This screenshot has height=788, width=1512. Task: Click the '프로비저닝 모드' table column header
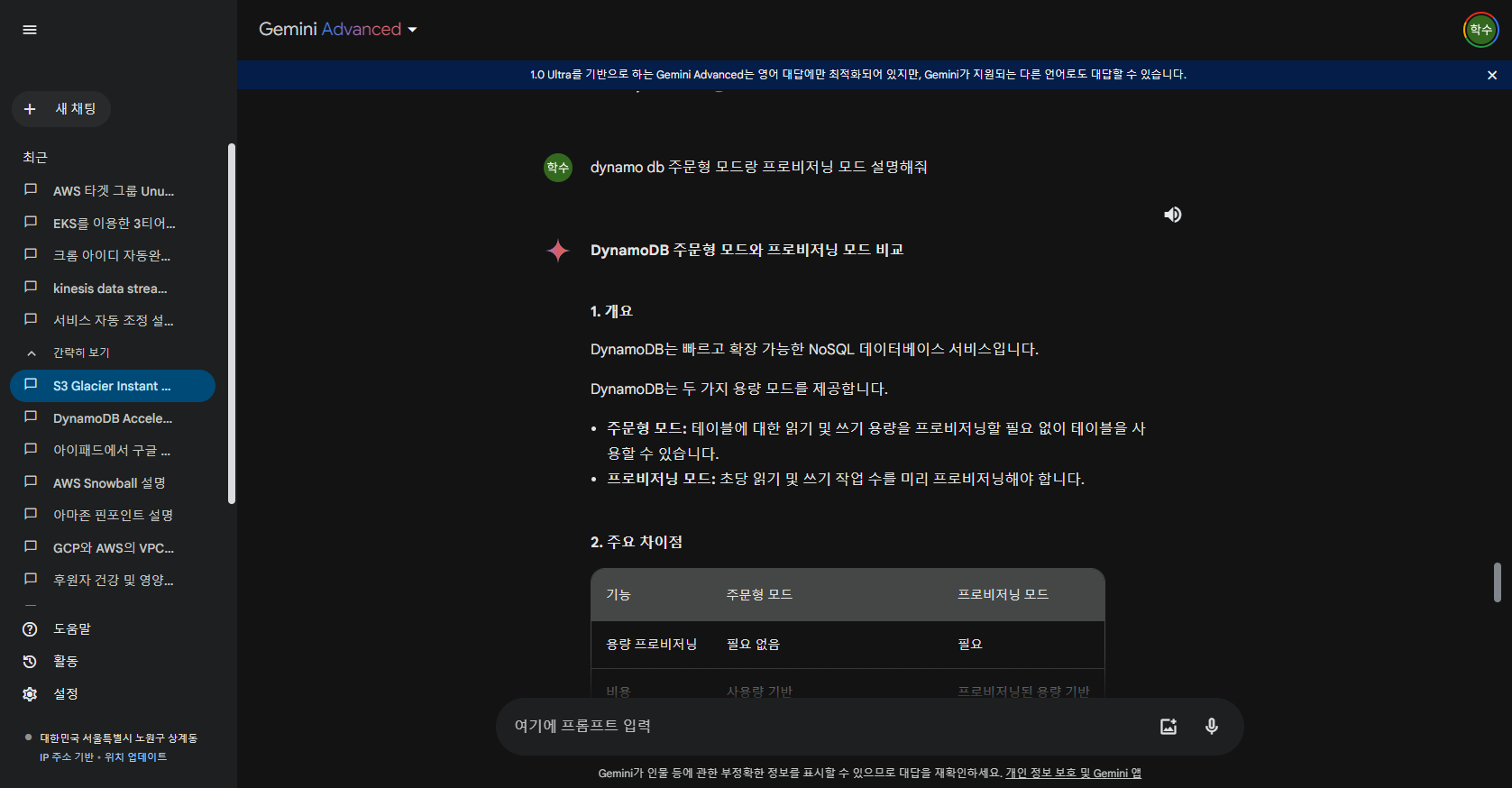pyautogui.click(x=1003, y=595)
